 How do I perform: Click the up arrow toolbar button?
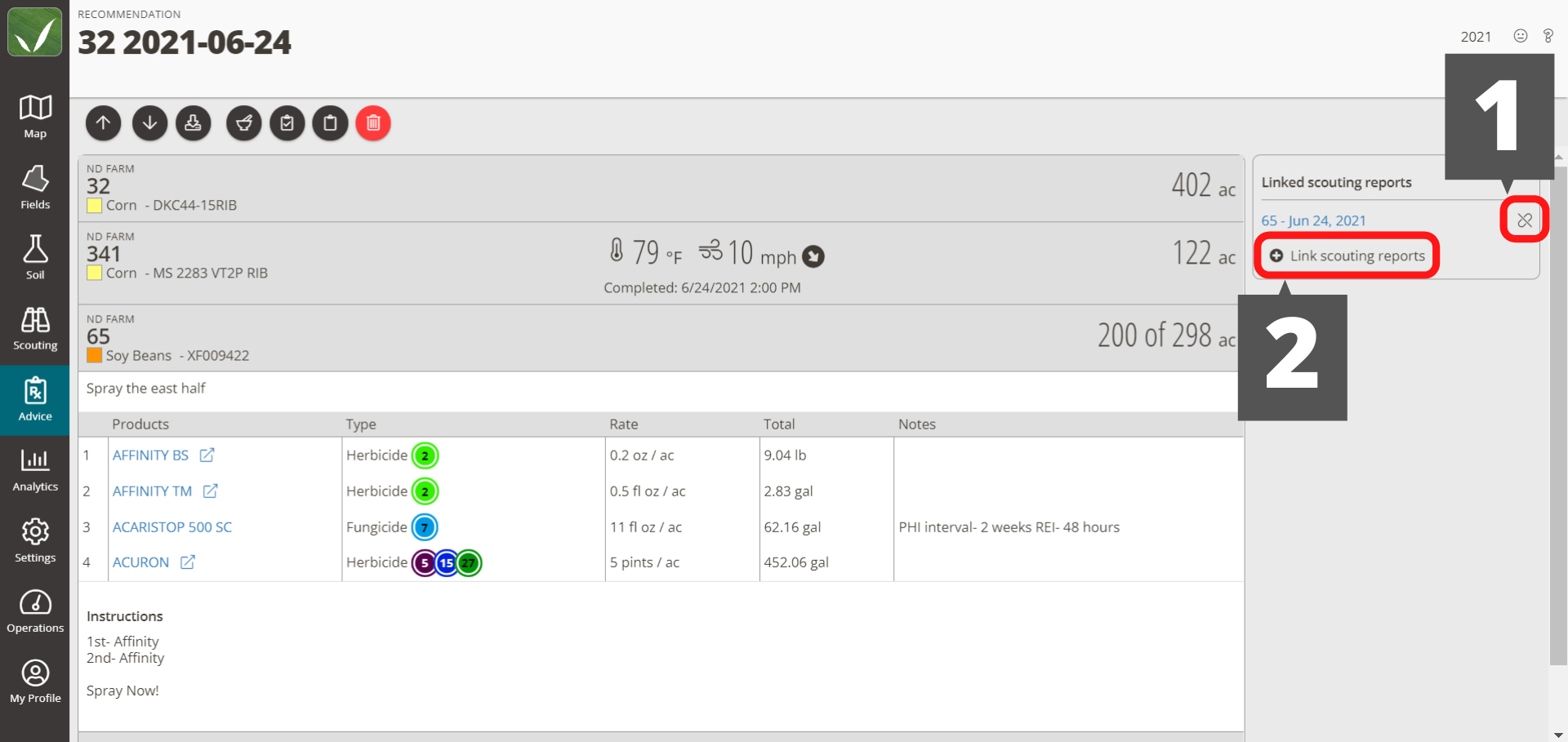coord(103,123)
